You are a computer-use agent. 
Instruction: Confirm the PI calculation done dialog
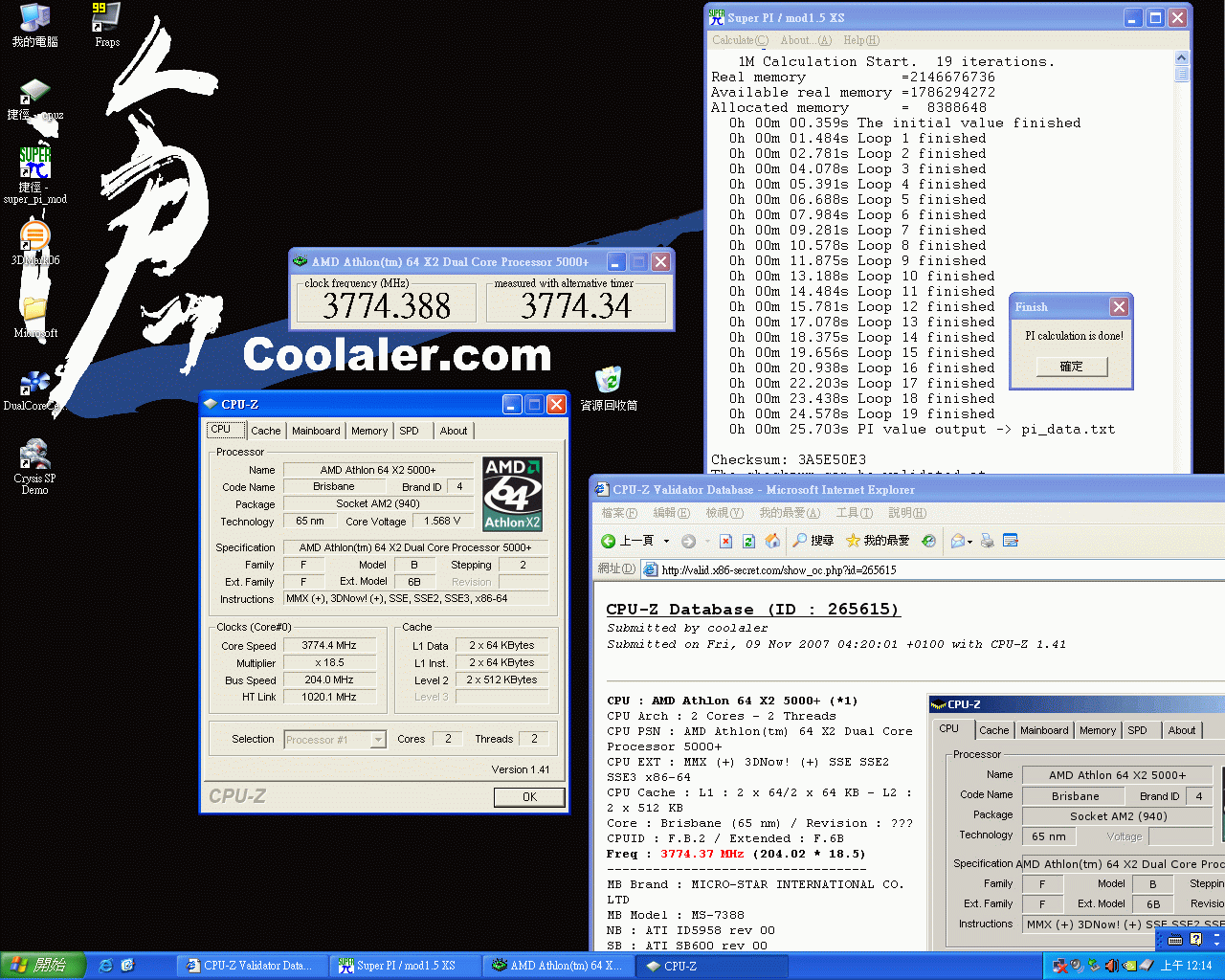click(1072, 367)
